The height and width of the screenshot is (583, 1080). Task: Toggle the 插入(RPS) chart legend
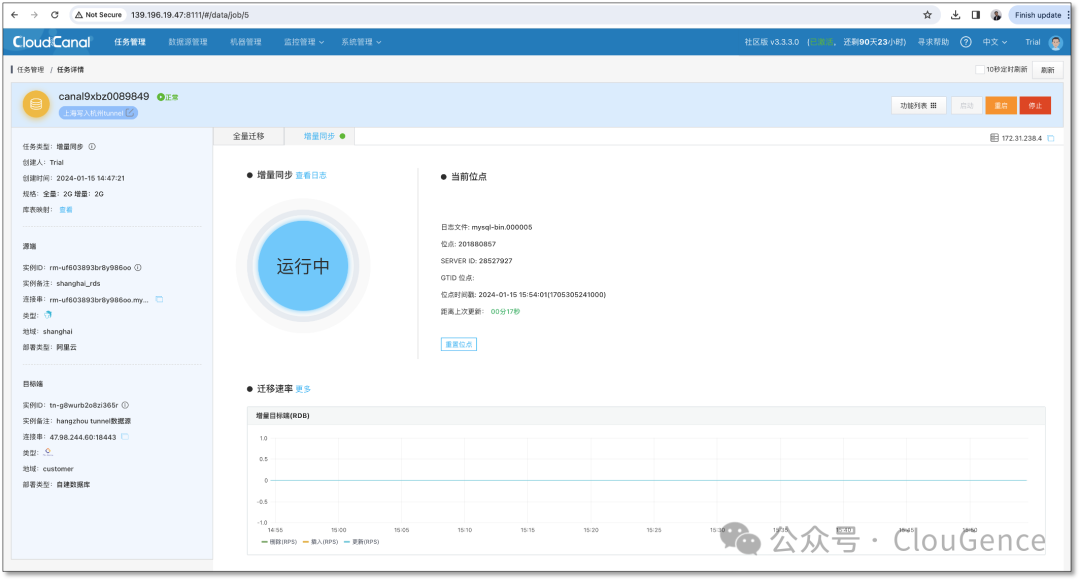point(320,542)
